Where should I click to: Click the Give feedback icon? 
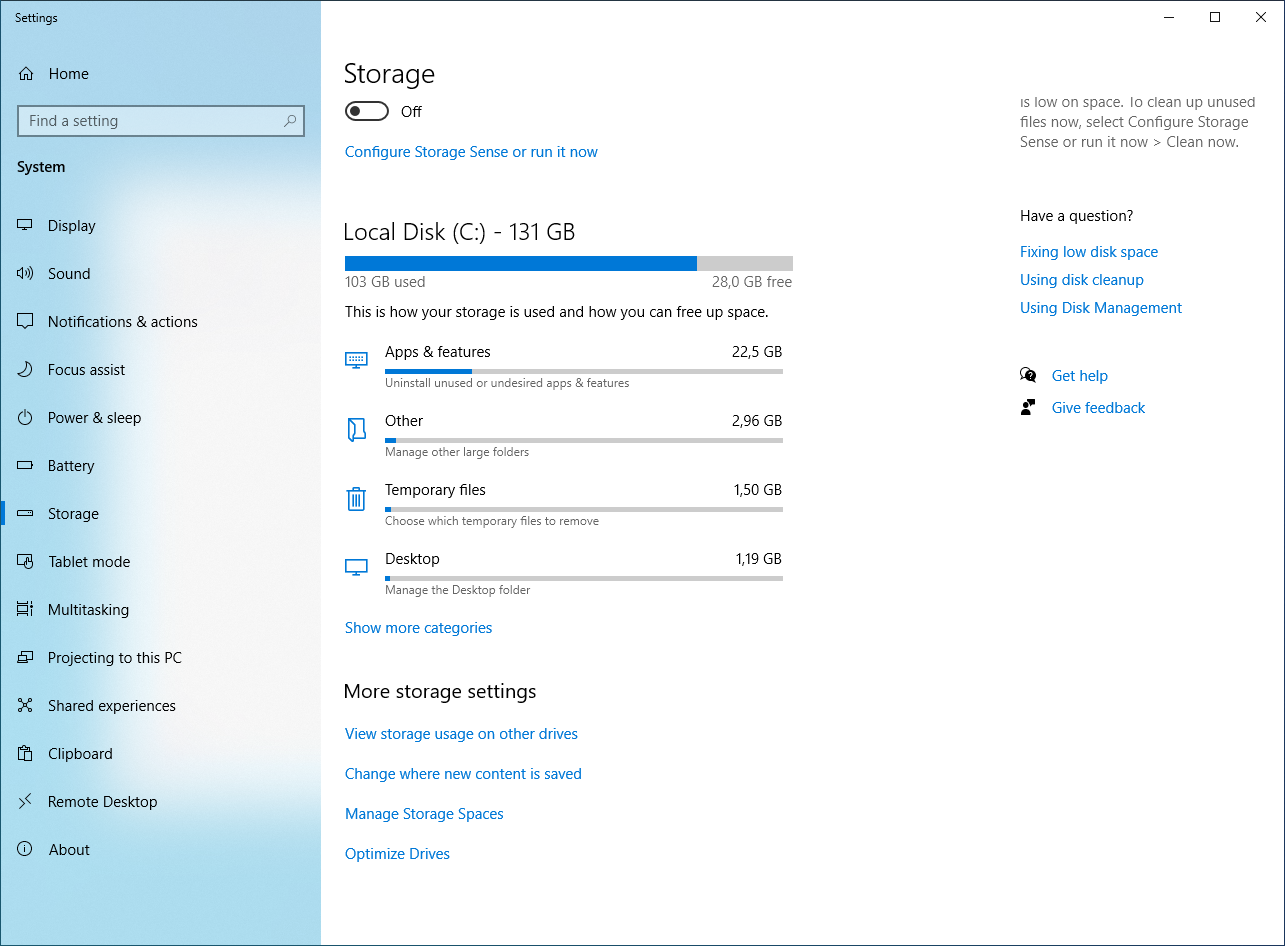coord(1028,406)
